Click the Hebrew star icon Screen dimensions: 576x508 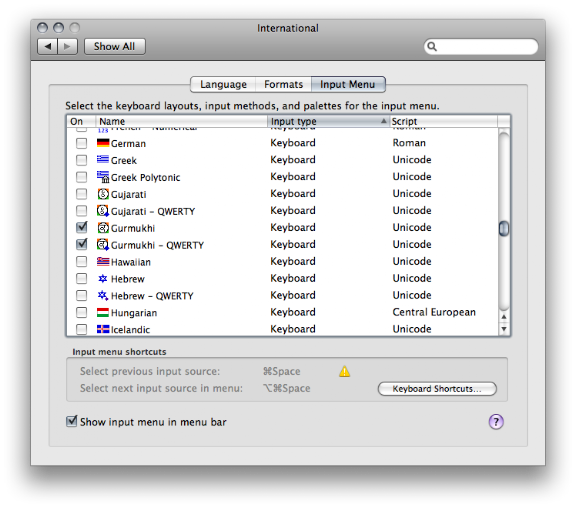pos(103,278)
